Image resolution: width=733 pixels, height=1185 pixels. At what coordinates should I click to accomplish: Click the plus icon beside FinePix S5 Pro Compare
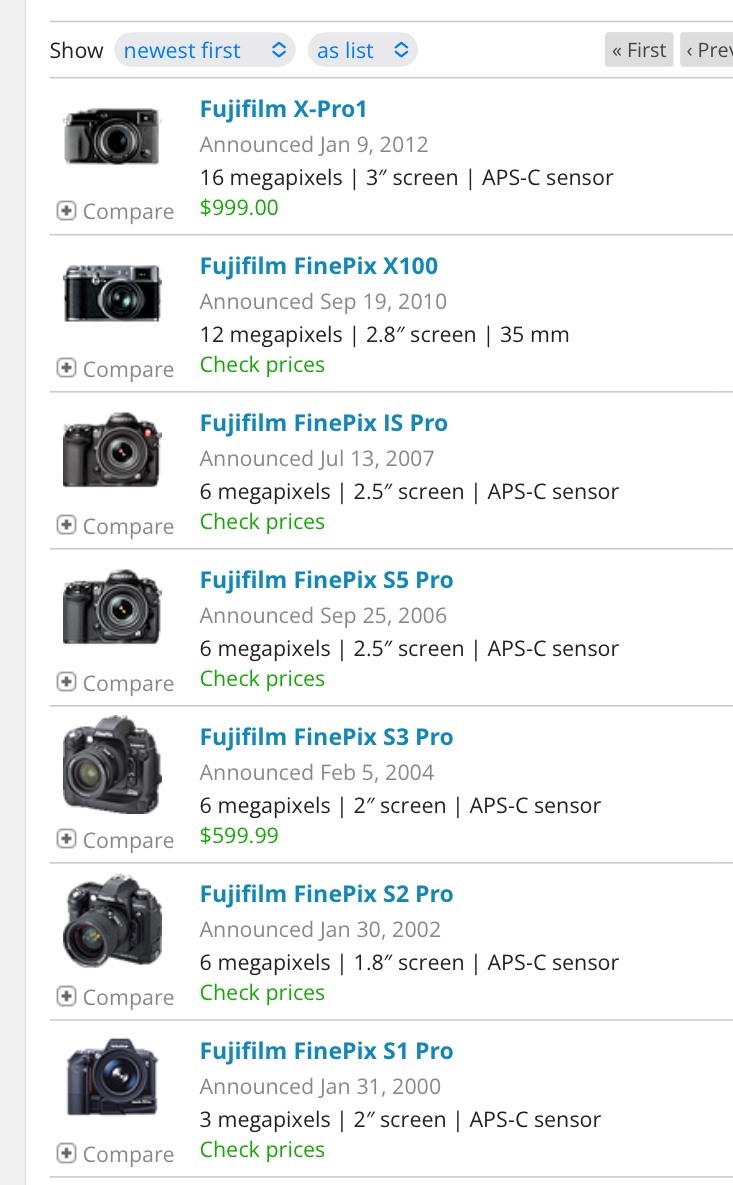[x=67, y=683]
